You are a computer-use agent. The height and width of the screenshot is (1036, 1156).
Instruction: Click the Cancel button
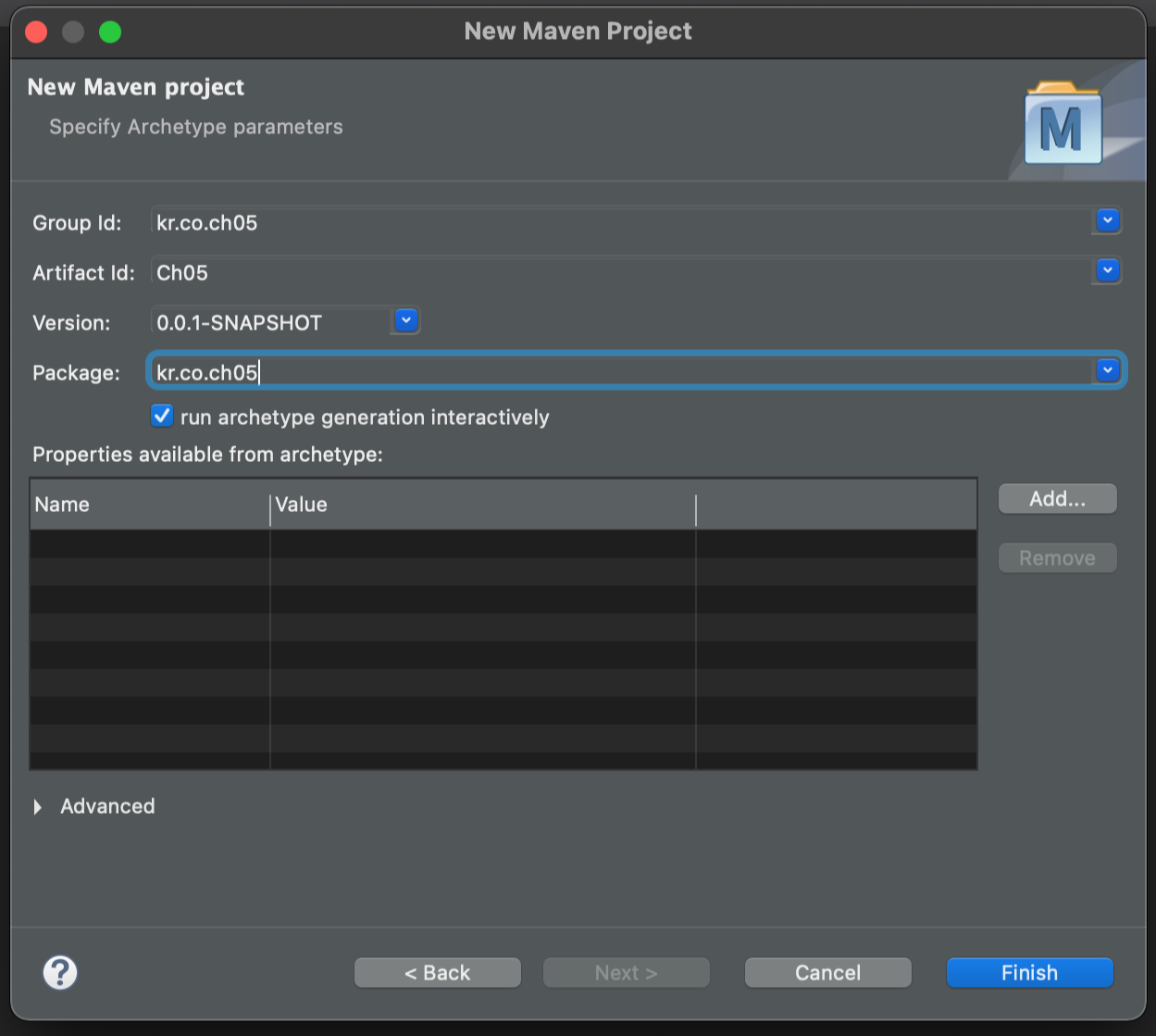(827, 972)
